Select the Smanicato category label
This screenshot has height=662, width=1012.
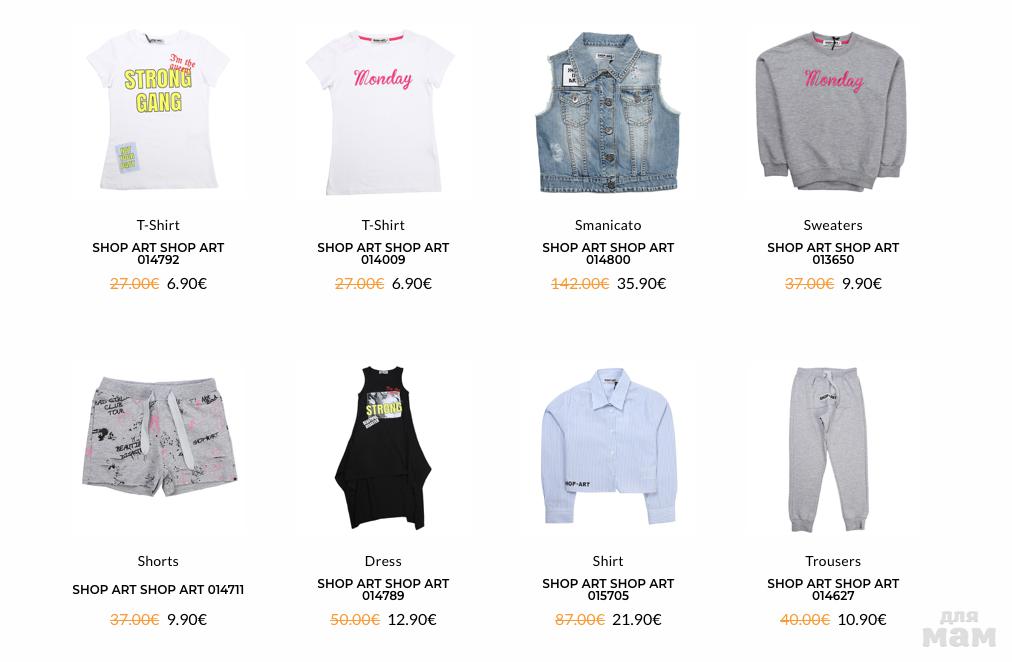click(608, 225)
